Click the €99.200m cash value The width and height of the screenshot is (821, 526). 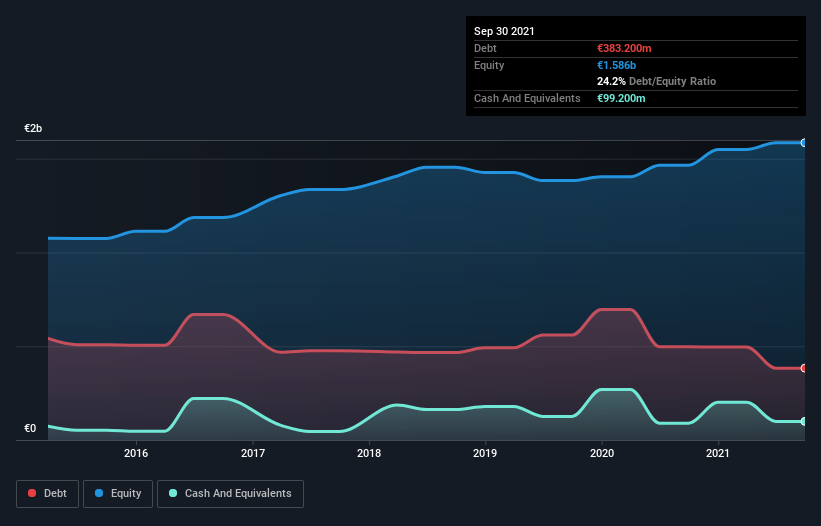pyautogui.click(x=621, y=98)
